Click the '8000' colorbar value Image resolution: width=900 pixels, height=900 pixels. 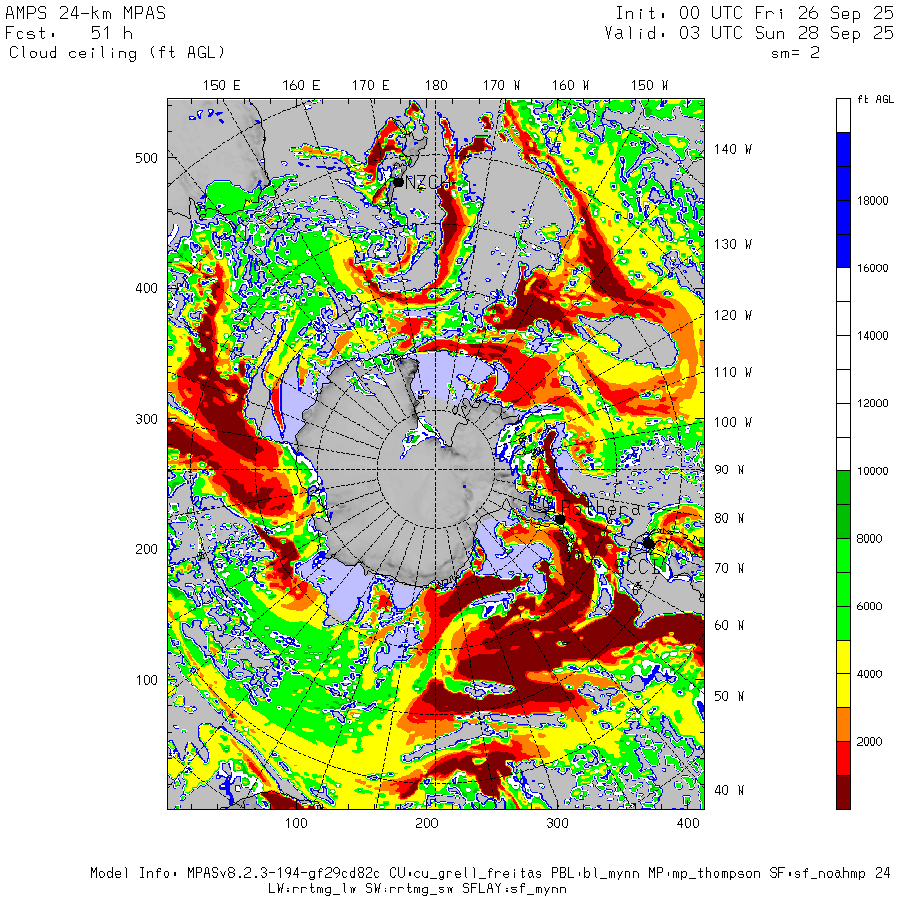coord(870,538)
